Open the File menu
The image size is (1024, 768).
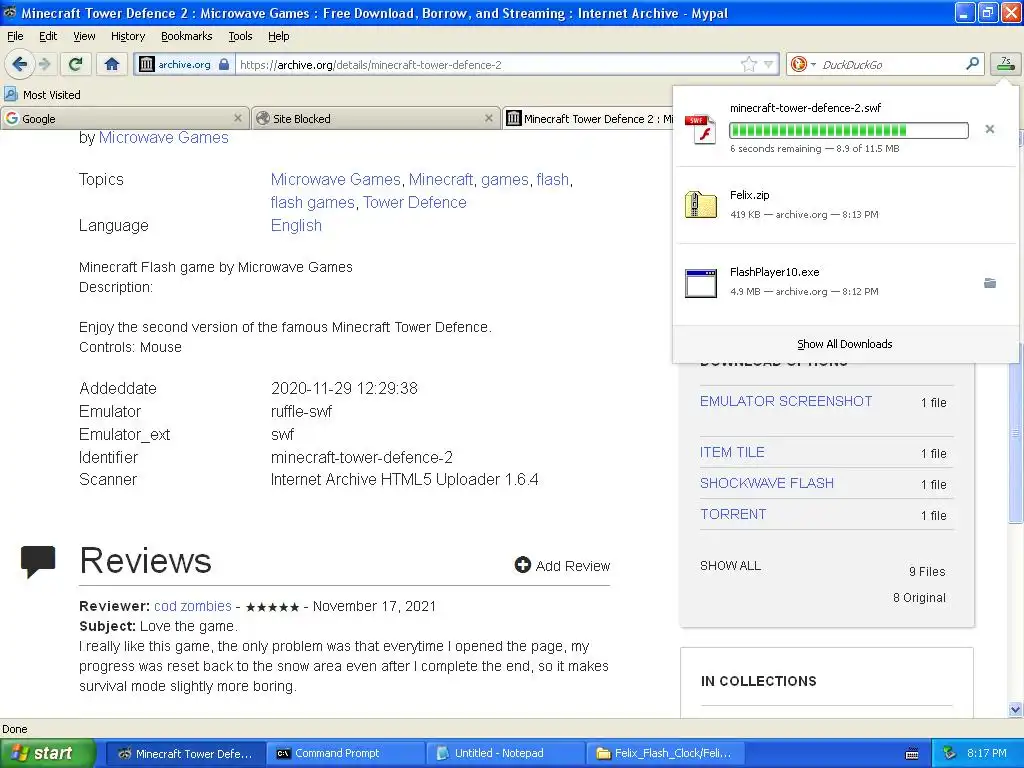tap(15, 36)
